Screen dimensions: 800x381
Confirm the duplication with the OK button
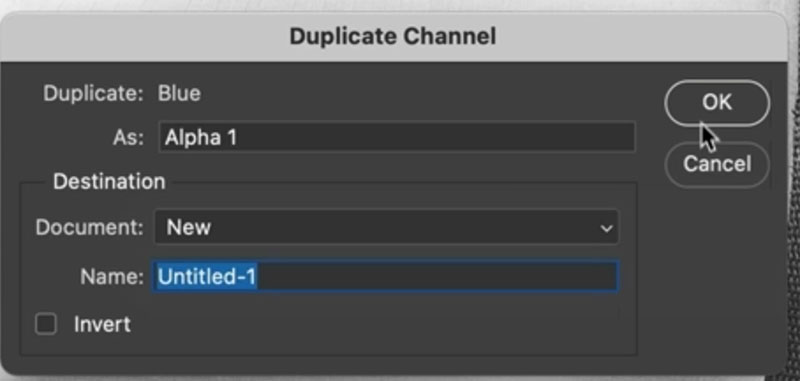coord(717,103)
